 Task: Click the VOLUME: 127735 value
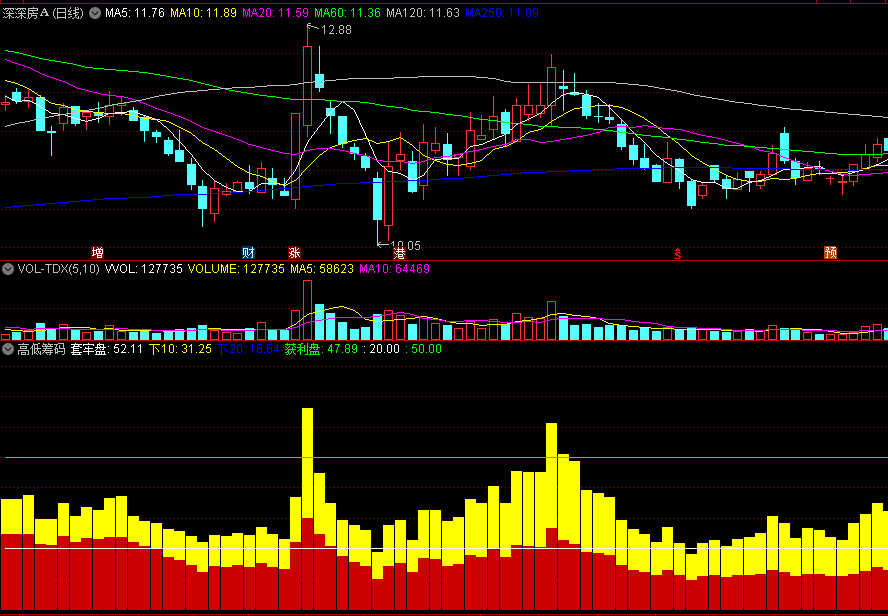236,269
